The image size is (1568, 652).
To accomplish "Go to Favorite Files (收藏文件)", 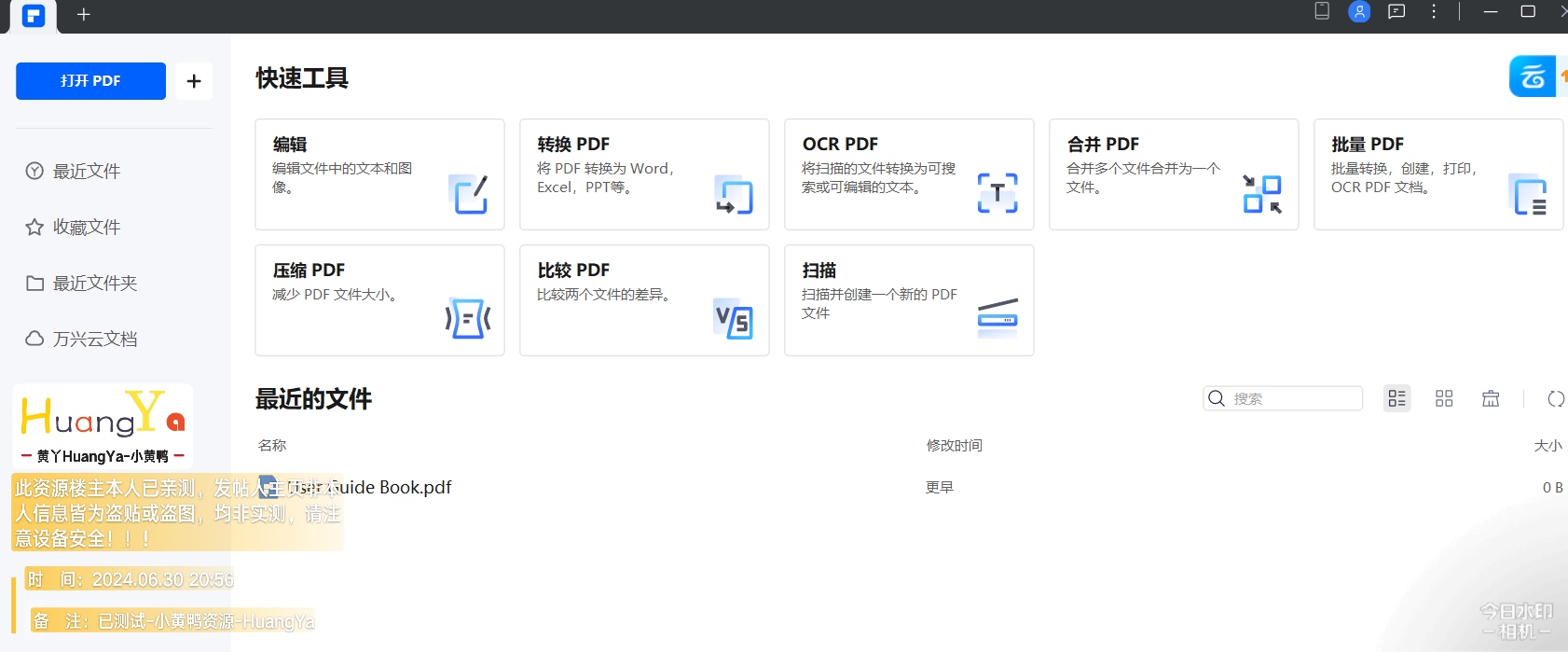I will 86,228.
